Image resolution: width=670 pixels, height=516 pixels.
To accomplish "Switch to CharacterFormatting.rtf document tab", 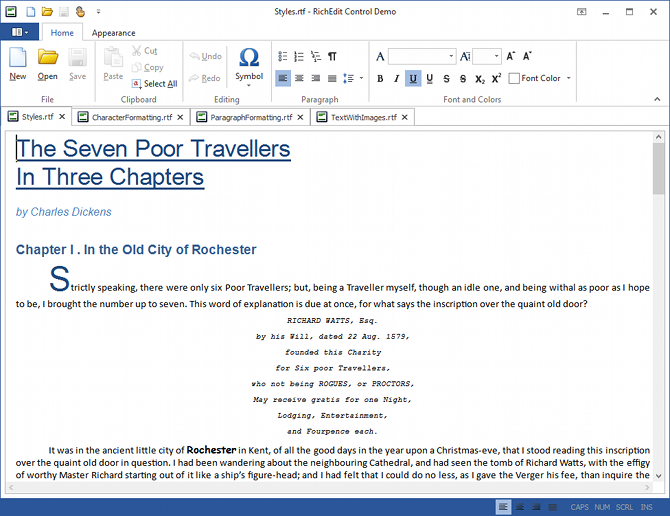I will point(132,117).
